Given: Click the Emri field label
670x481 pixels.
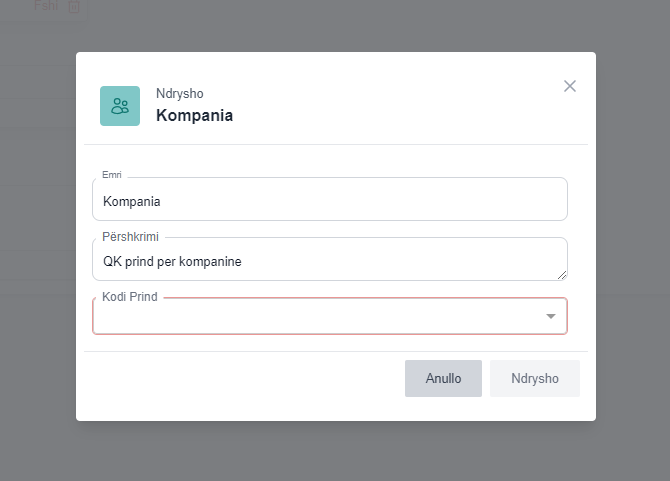Looking at the screenshot, I should click(x=112, y=175).
